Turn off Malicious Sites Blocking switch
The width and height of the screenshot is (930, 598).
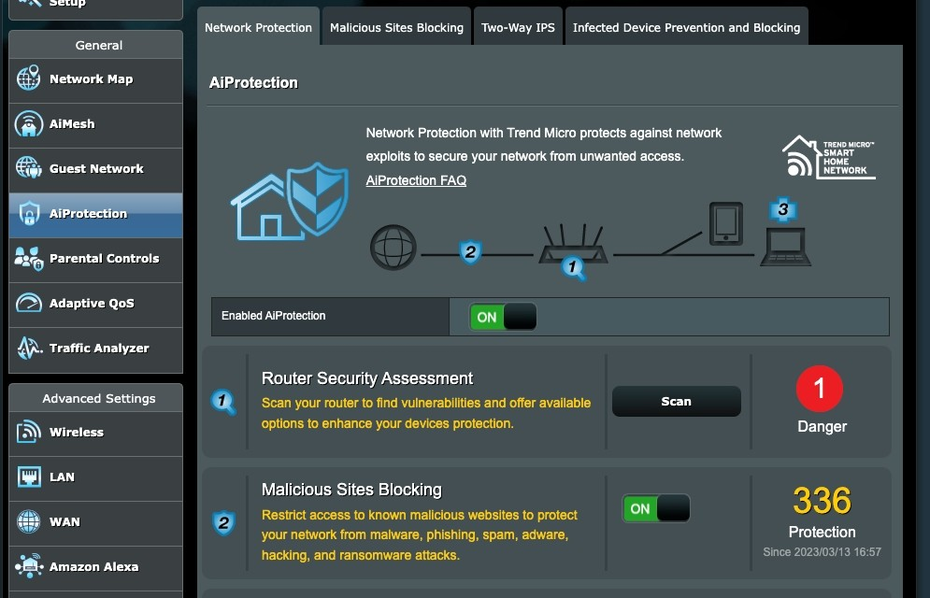click(656, 508)
